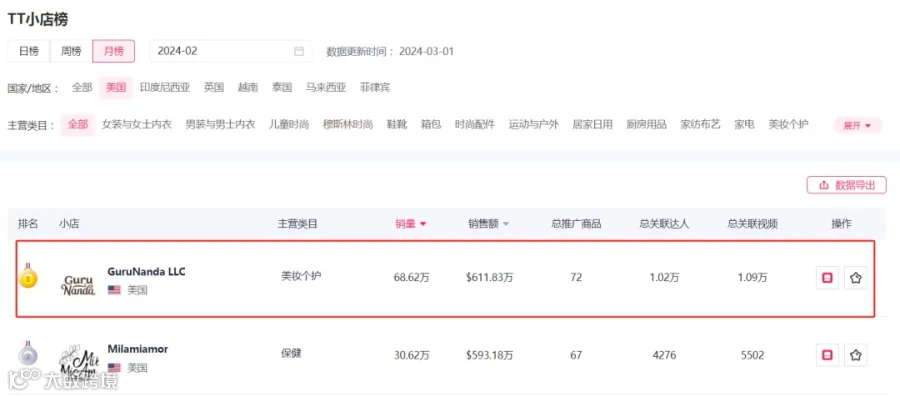Open the GuruNanda logo thumbnail
Screen dimensions: 900x397
78,285
